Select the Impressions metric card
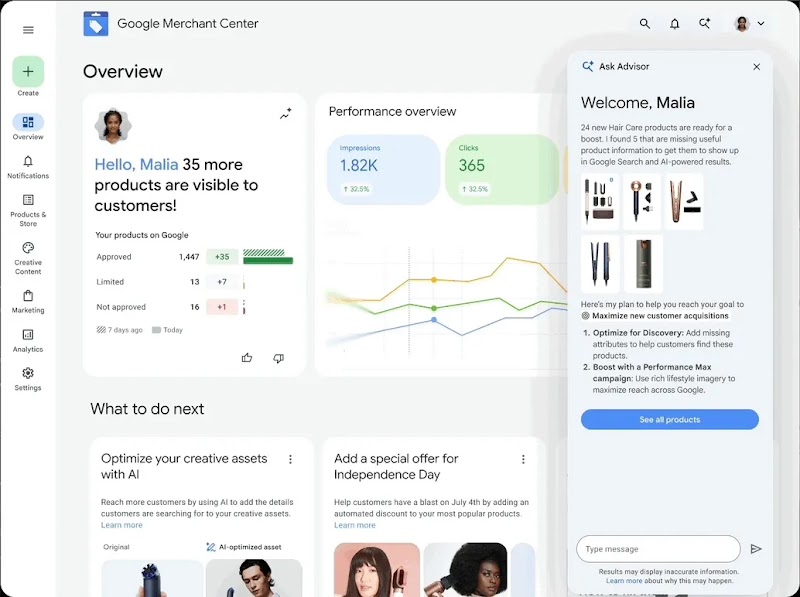Image resolution: width=800 pixels, height=597 pixels. pyautogui.click(x=384, y=170)
